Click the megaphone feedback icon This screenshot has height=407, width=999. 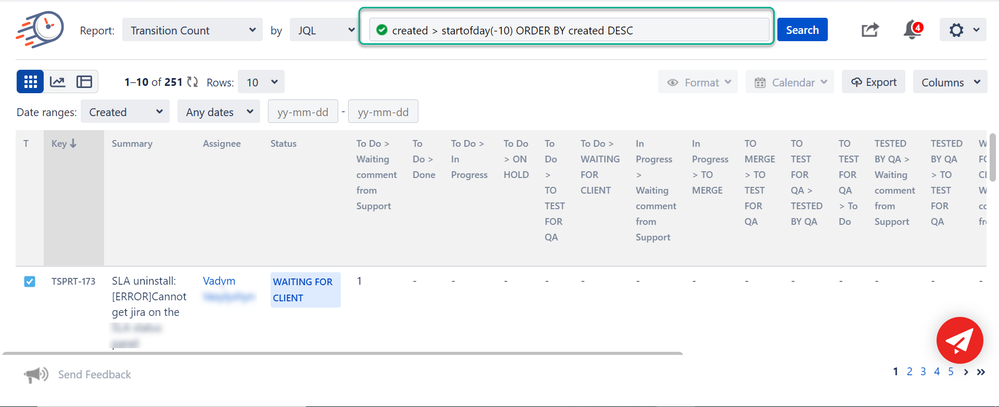[x=36, y=375]
